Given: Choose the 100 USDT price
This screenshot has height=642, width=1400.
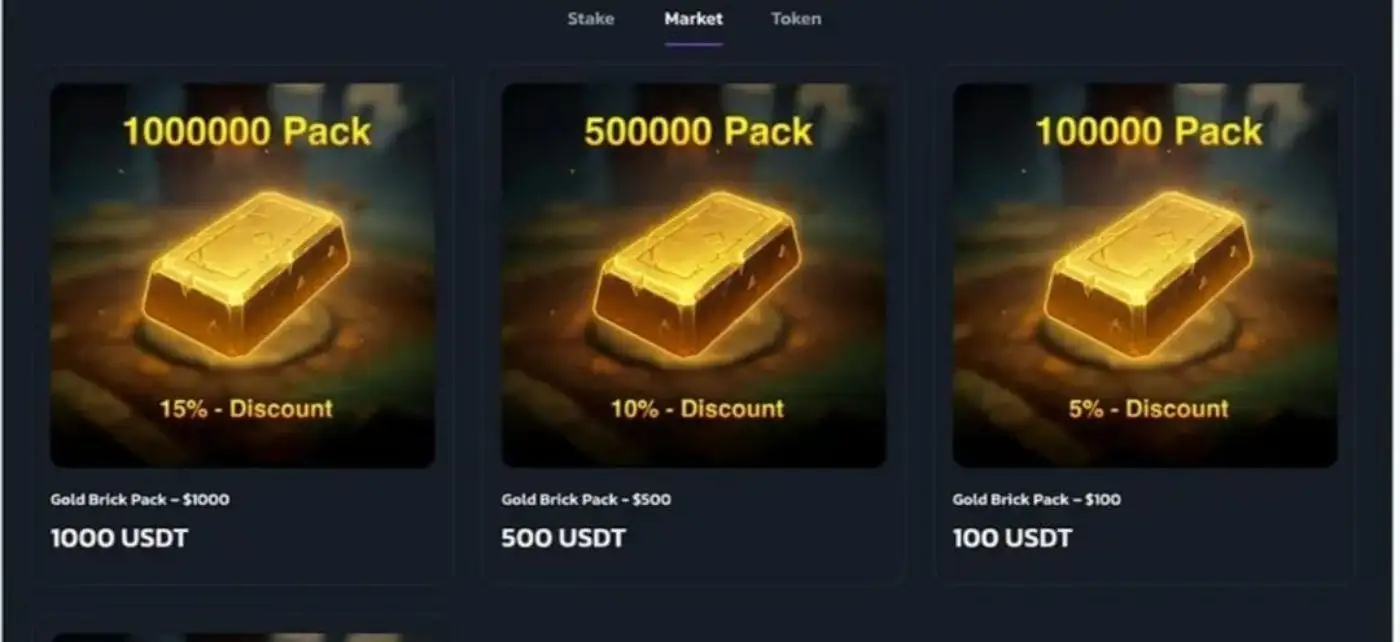Looking at the screenshot, I should point(1012,538).
